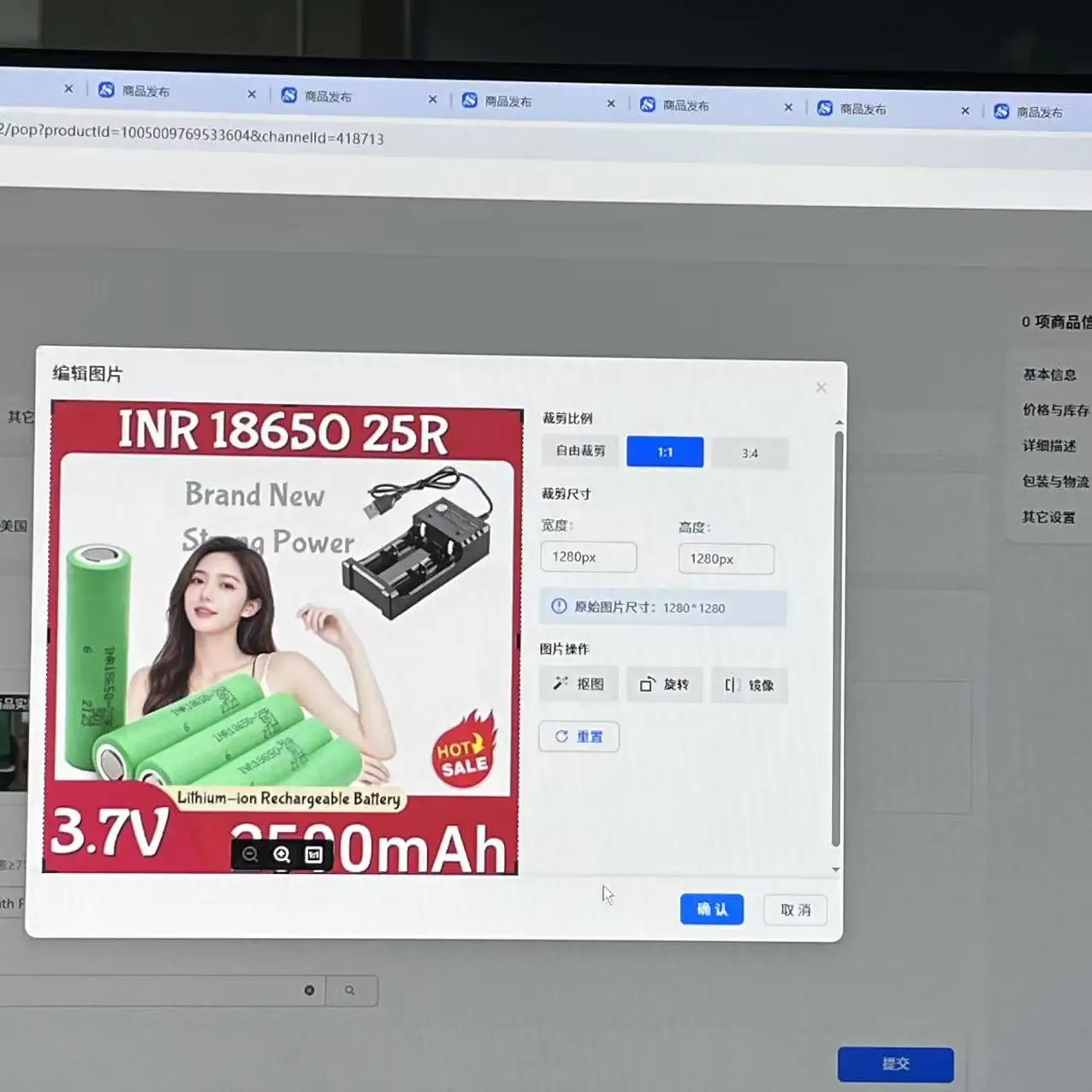Click the 裁剪比例 label
1092x1092 pixels.
pos(567,418)
